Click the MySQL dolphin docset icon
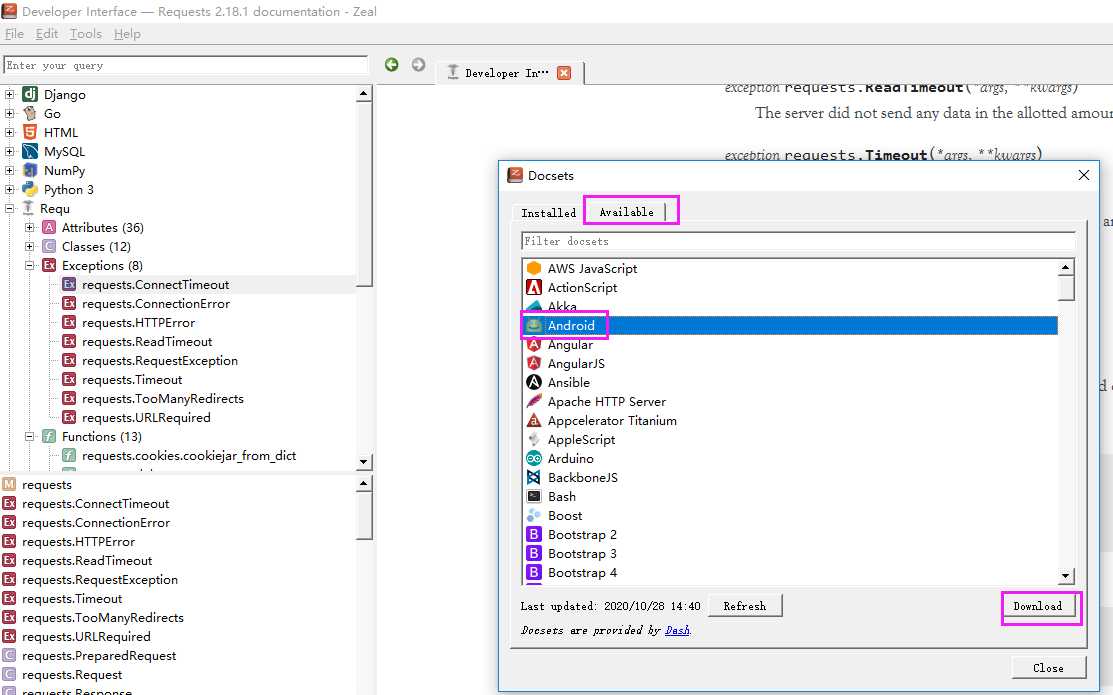The width and height of the screenshot is (1113, 695). [x=30, y=151]
